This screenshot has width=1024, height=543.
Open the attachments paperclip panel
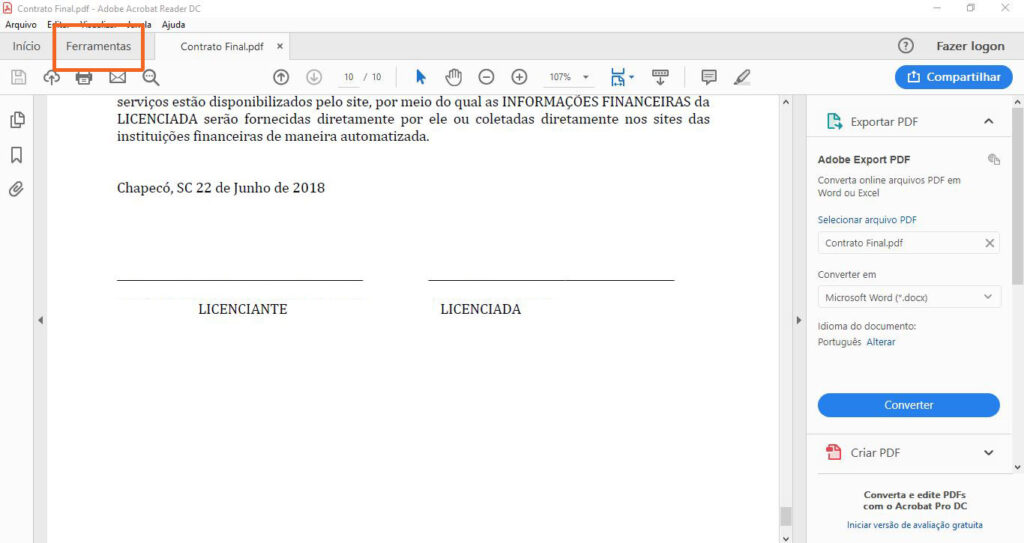click(17, 189)
